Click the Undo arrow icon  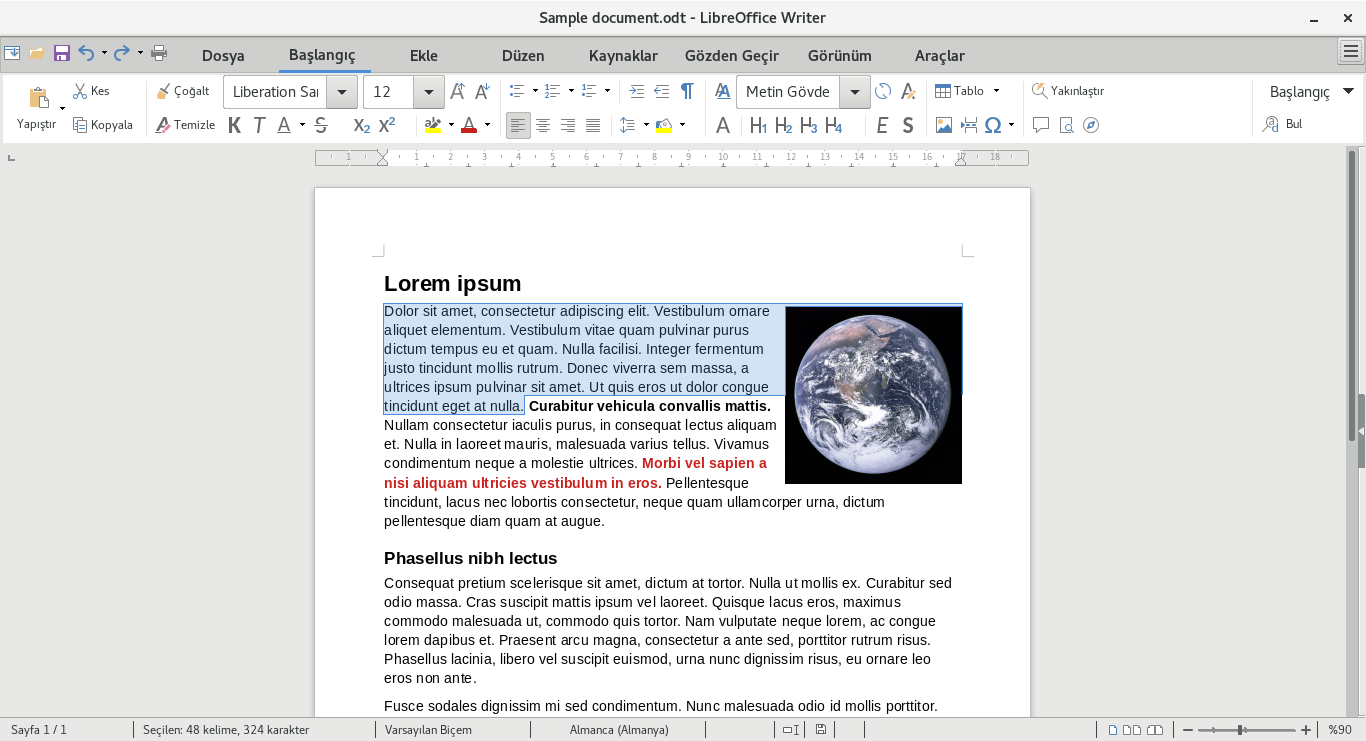click(x=87, y=53)
